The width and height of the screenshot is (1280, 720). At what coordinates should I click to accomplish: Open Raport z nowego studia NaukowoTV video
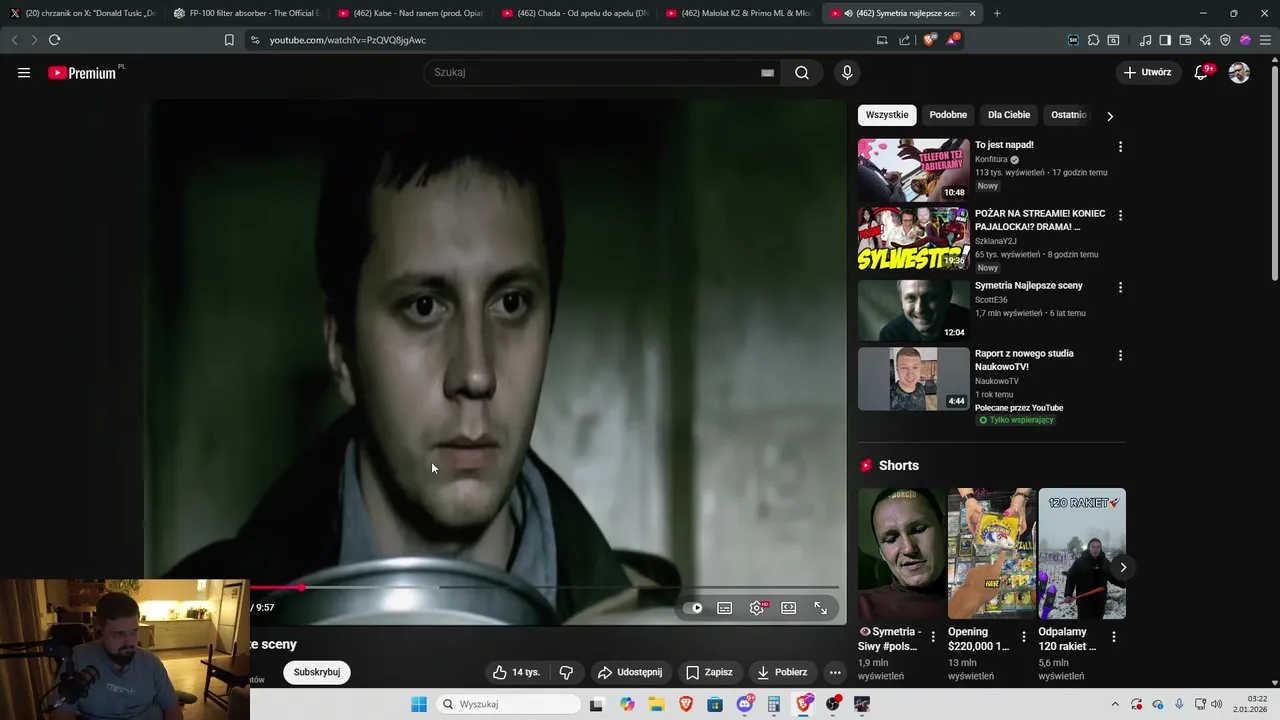[x=1024, y=360]
